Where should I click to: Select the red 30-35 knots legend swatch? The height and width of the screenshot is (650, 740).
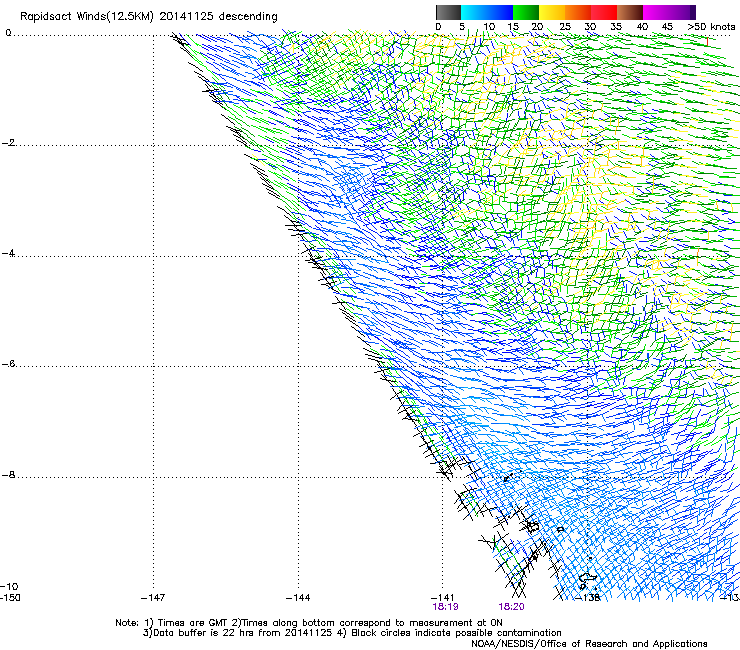tap(604, 12)
